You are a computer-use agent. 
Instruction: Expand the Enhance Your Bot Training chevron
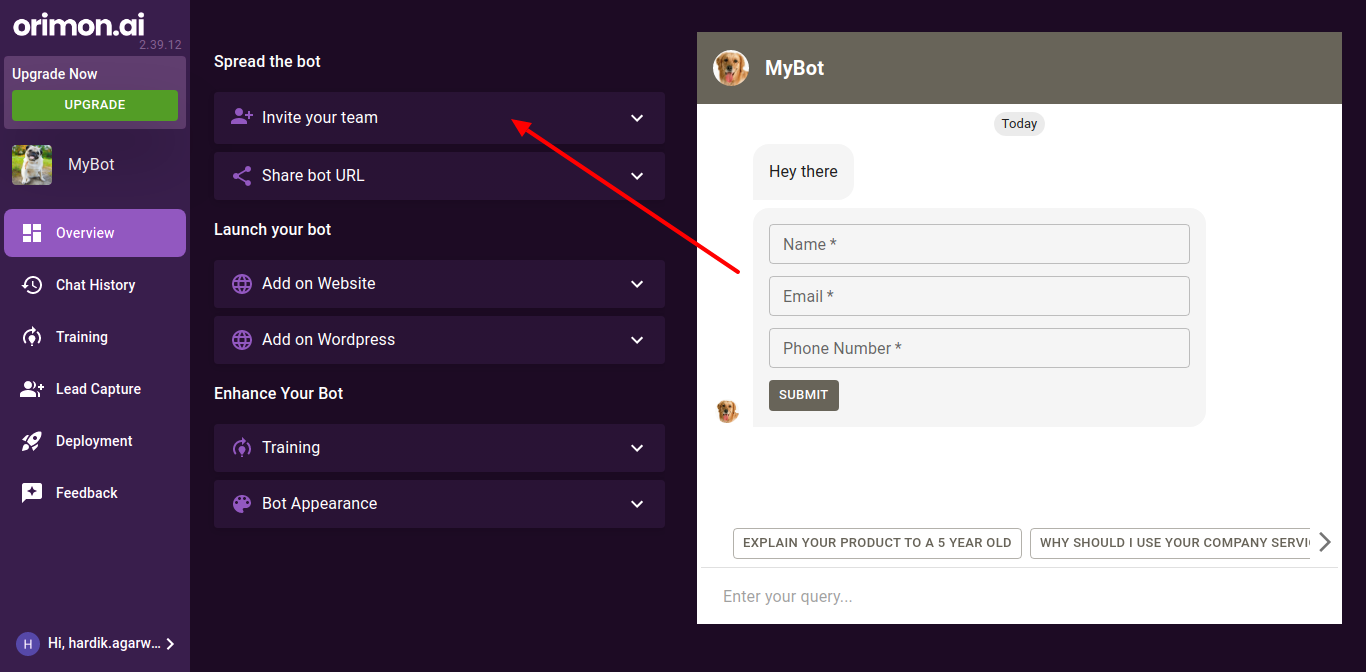point(637,448)
